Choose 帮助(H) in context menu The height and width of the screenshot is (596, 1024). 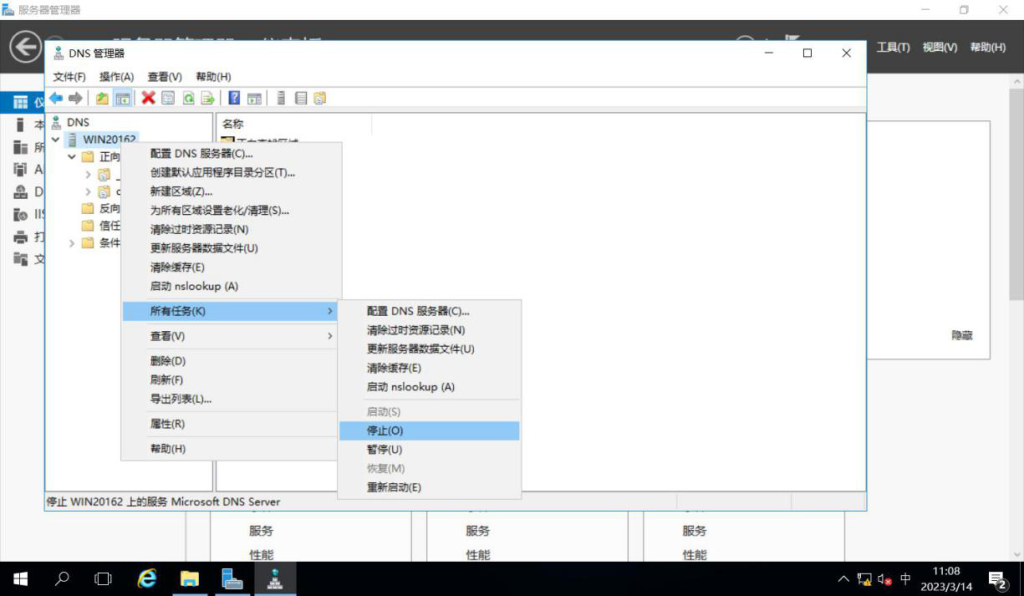tap(232, 448)
